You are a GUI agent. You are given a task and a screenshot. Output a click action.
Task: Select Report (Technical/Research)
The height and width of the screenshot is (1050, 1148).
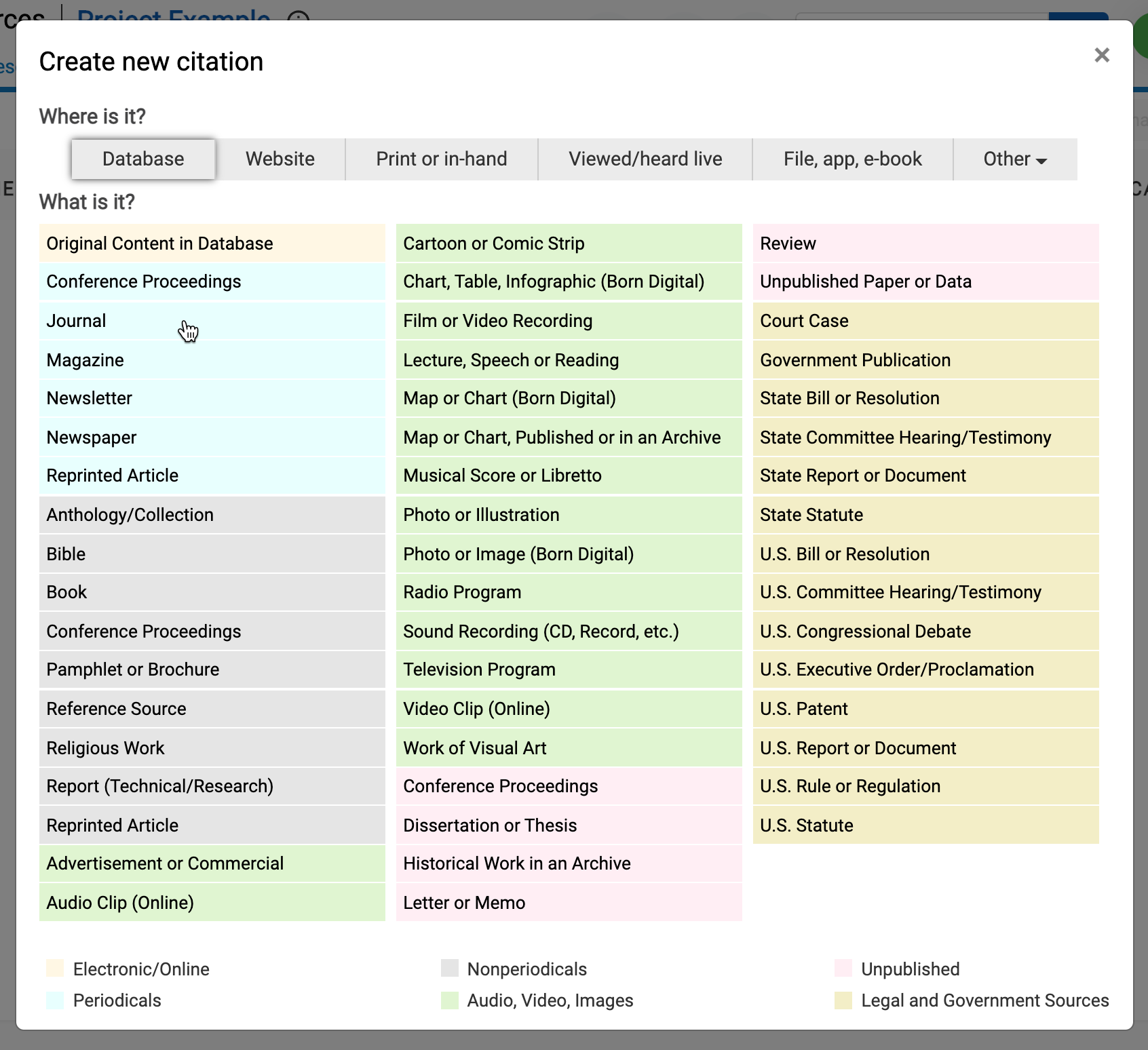tap(212, 786)
